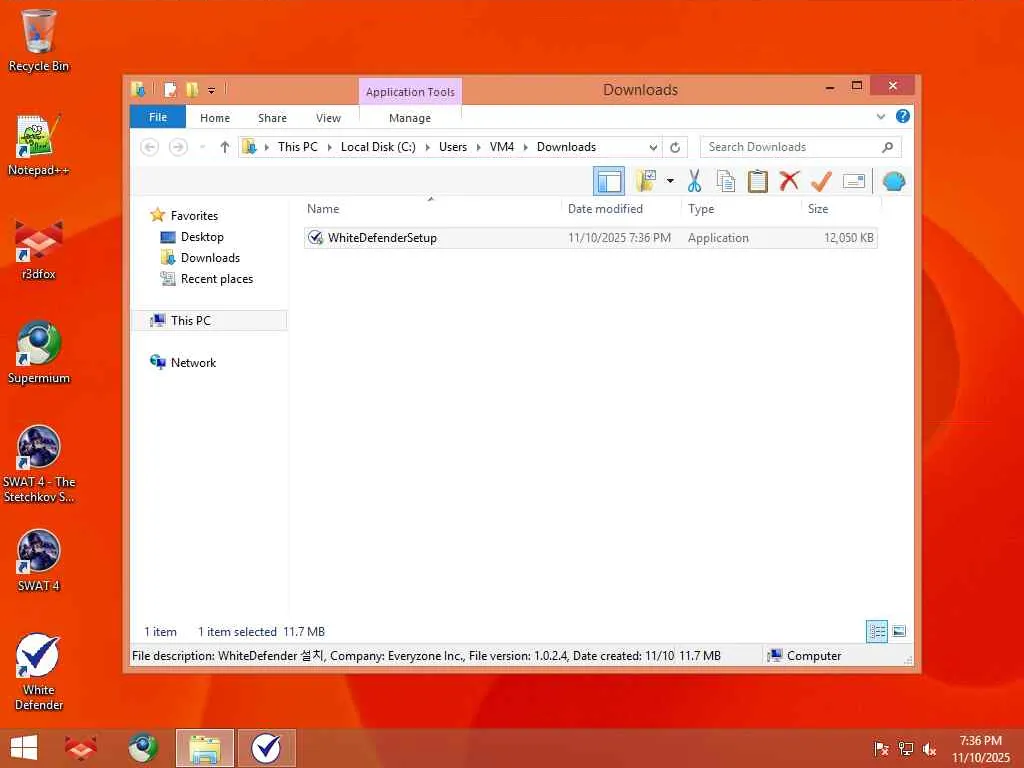
Task: Open the folder options dropdown arrow
Action: (670, 181)
